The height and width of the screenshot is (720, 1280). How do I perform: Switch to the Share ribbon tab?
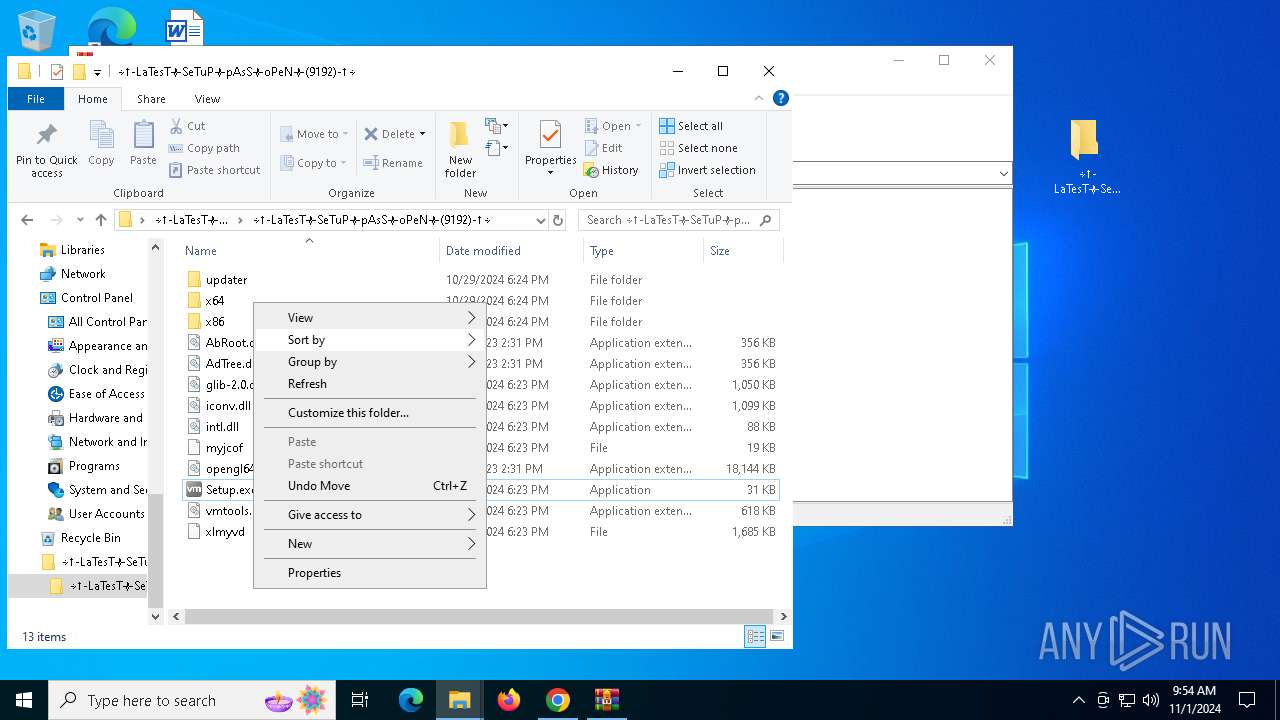[x=151, y=99]
